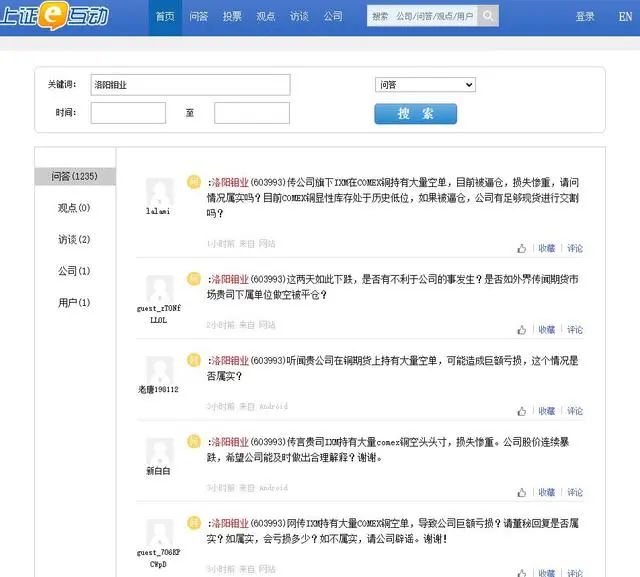Viewport: 640px width, 577px height.
Task: Open avatar of user guest_zTONf LLOL
Action: pos(159,288)
